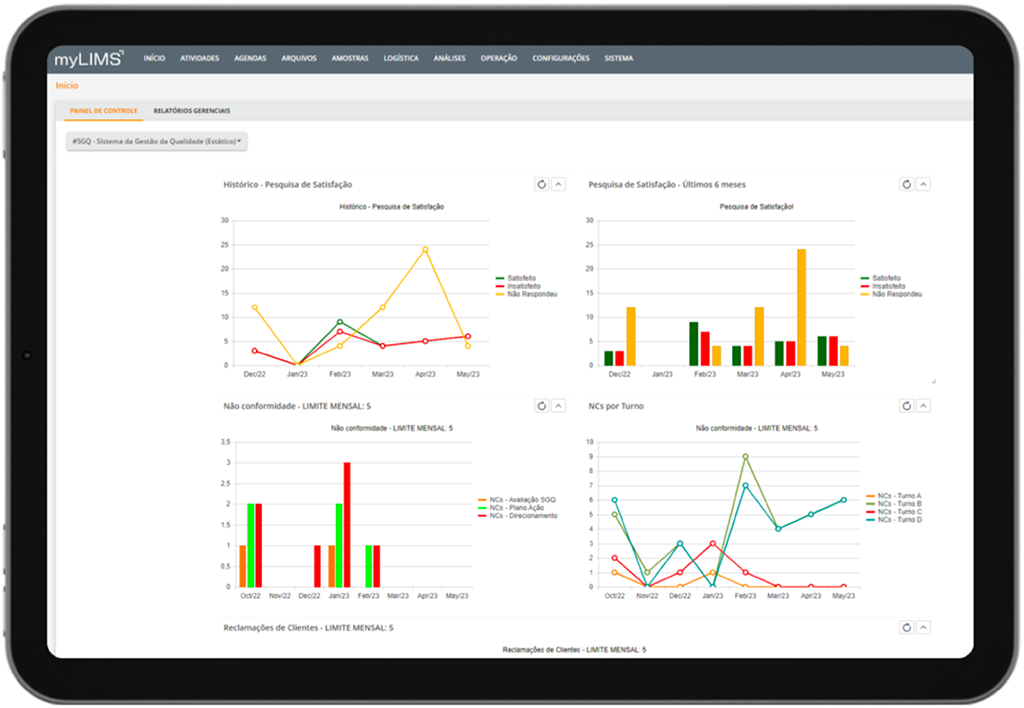The width and height of the screenshot is (1024, 708).
Task: Toggle NCs - Plano Ação legend series
Action: tap(511, 507)
